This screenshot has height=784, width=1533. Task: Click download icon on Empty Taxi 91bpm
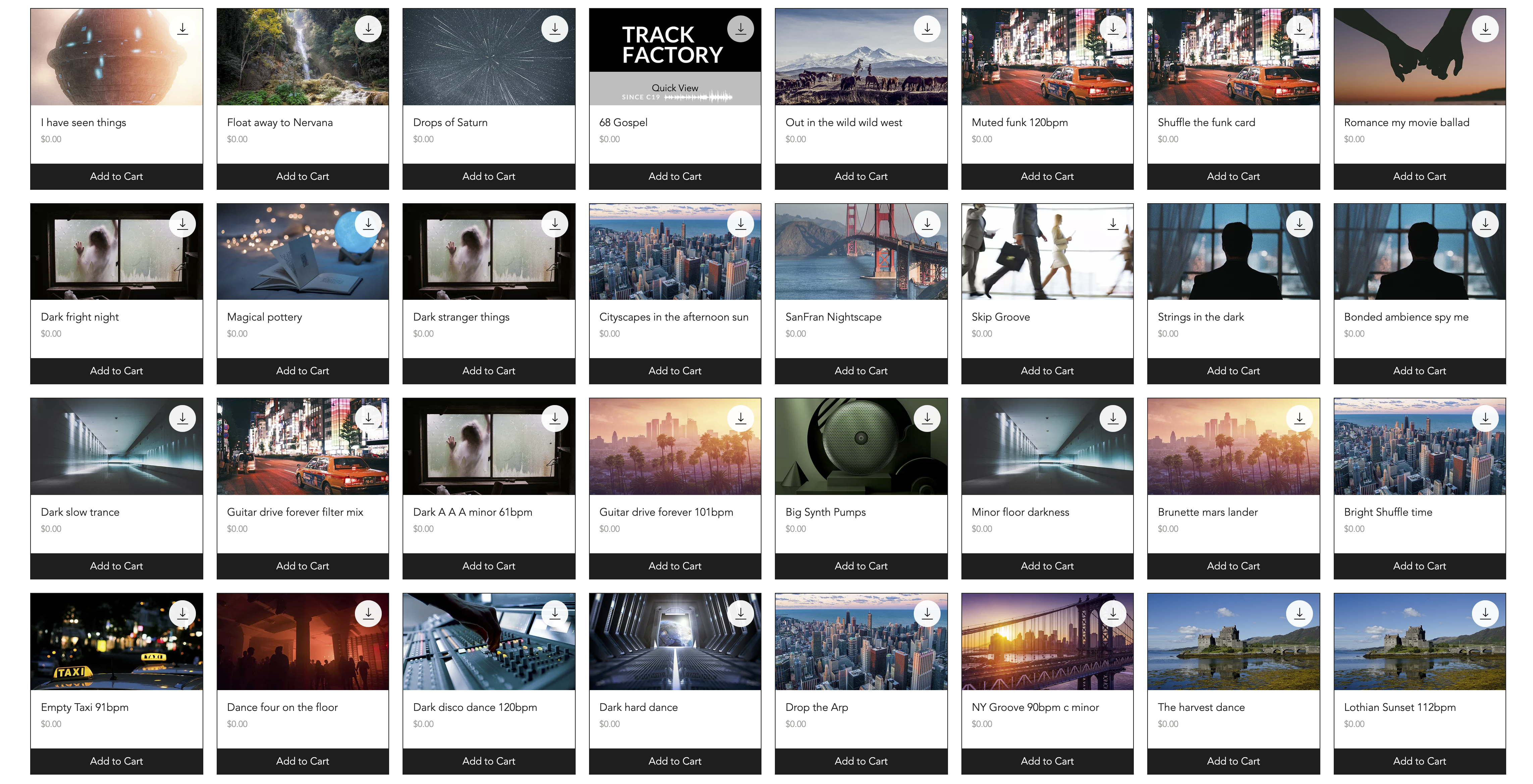point(182,613)
